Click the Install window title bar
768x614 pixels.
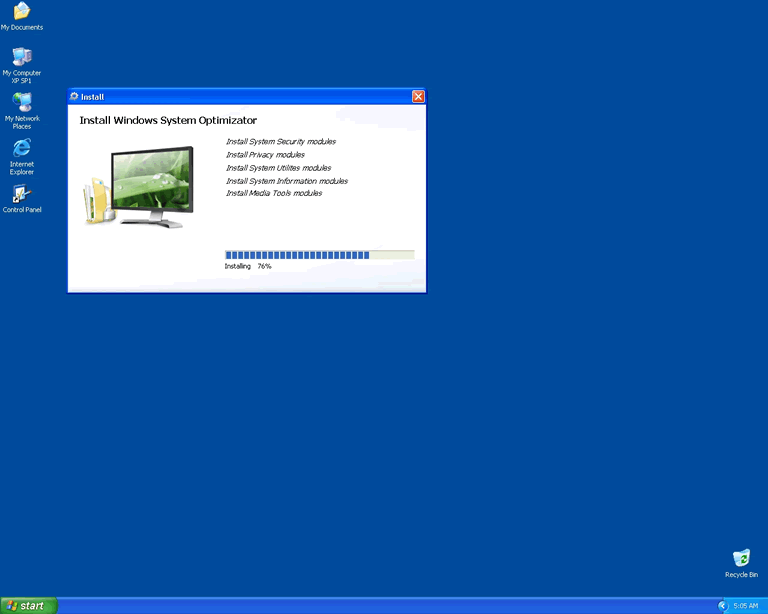pyautogui.click(x=240, y=97)
